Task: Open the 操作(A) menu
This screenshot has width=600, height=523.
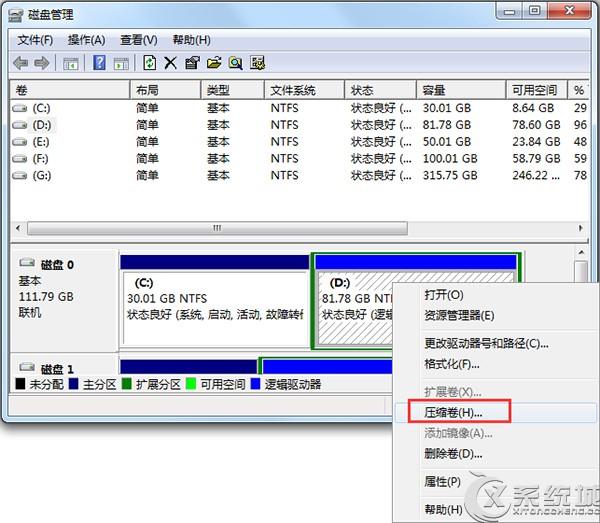Action: coord(86,40)
